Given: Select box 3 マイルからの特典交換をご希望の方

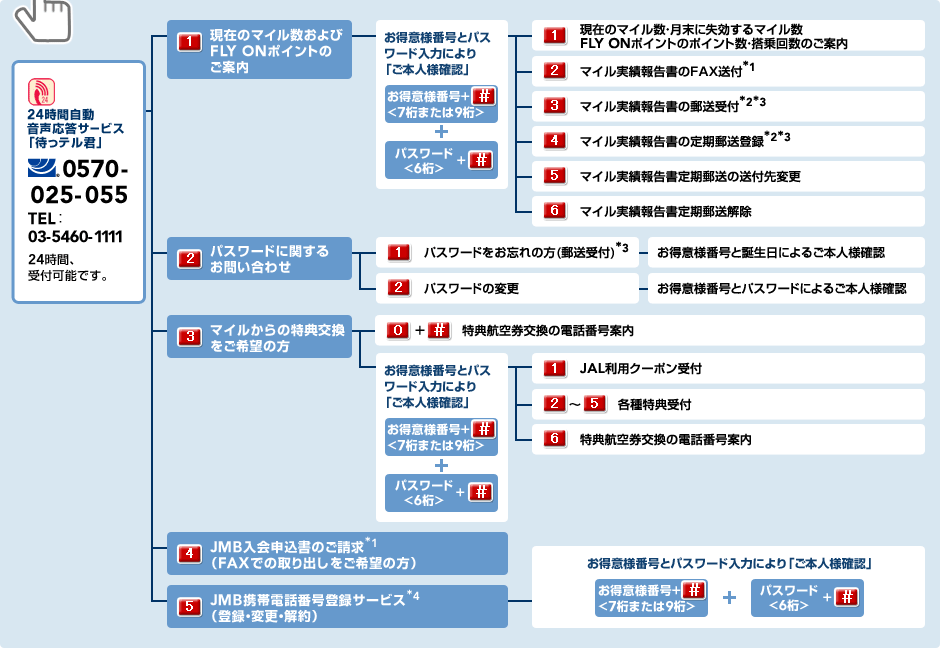Looking at the screenshot, I should click(x=259, y=337).
